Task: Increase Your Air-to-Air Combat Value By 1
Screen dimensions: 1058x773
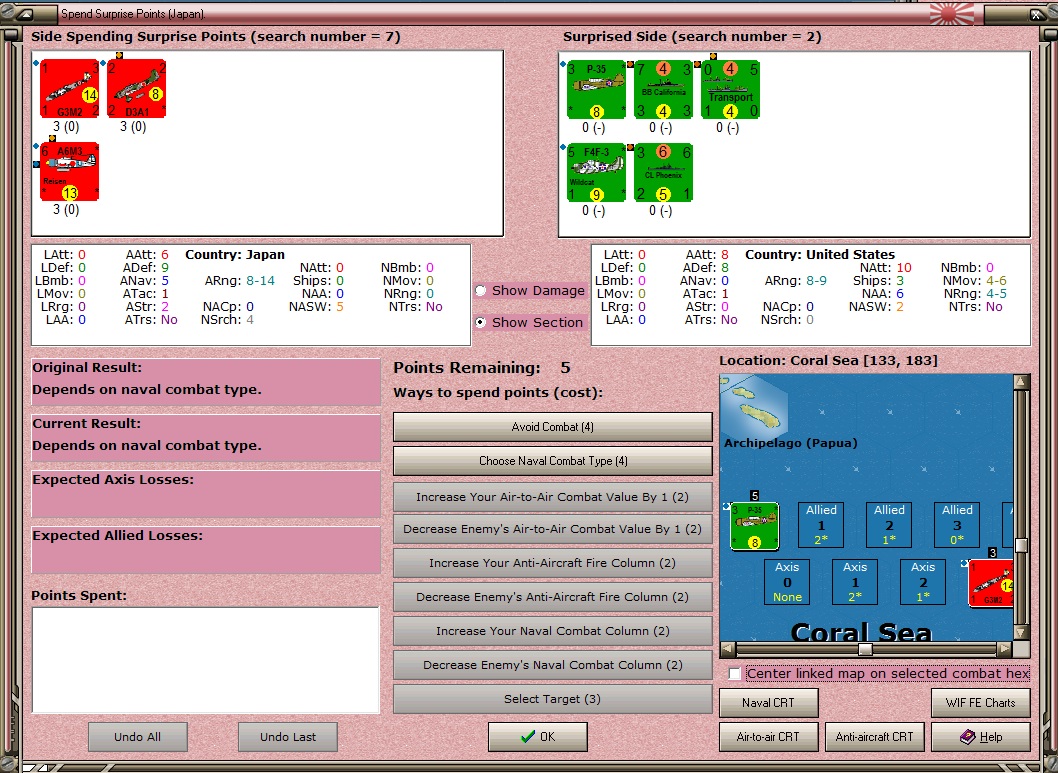Action: [553, 497]
